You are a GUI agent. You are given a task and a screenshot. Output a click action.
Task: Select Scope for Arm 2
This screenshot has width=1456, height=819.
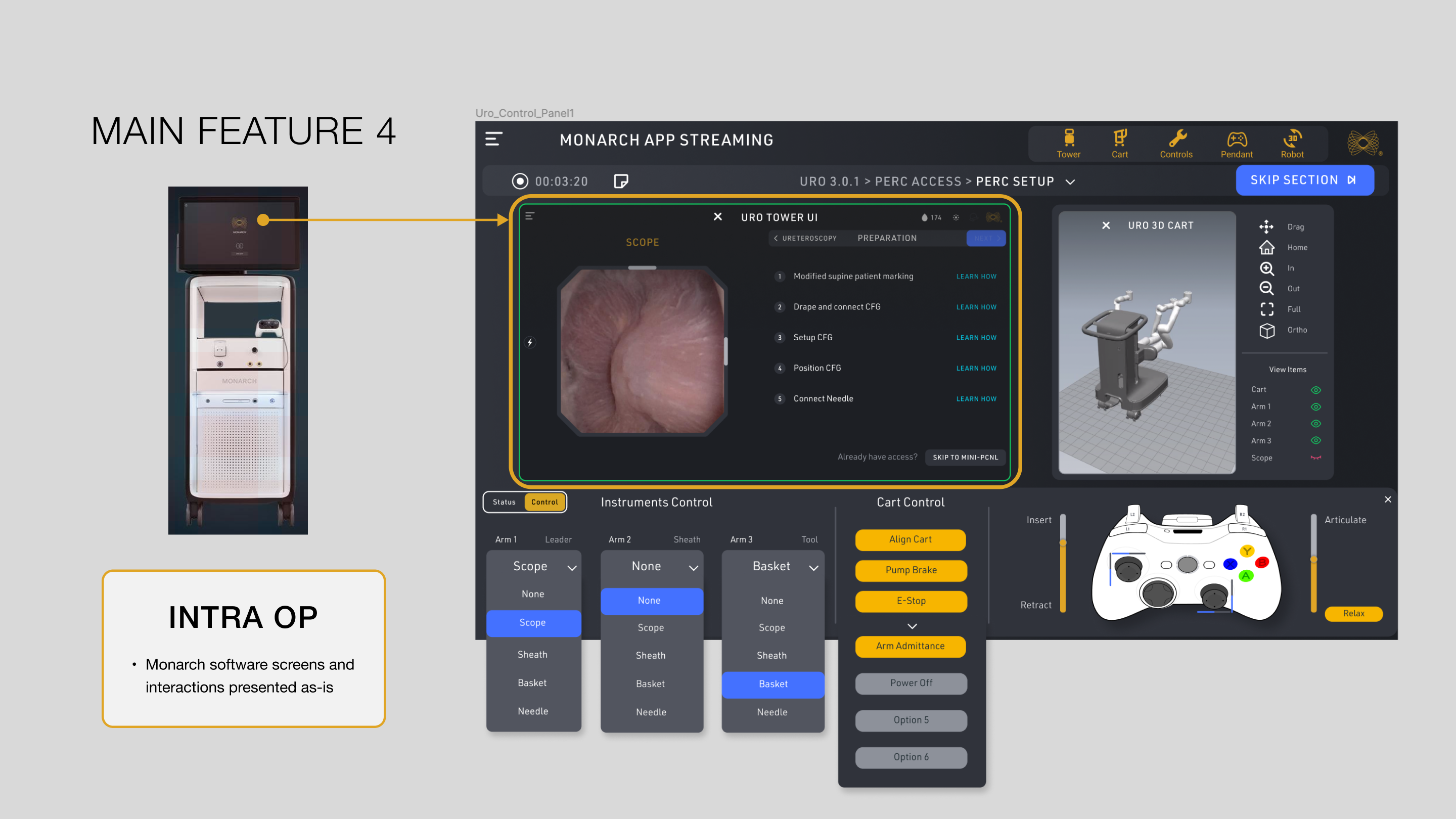point(651,627)
